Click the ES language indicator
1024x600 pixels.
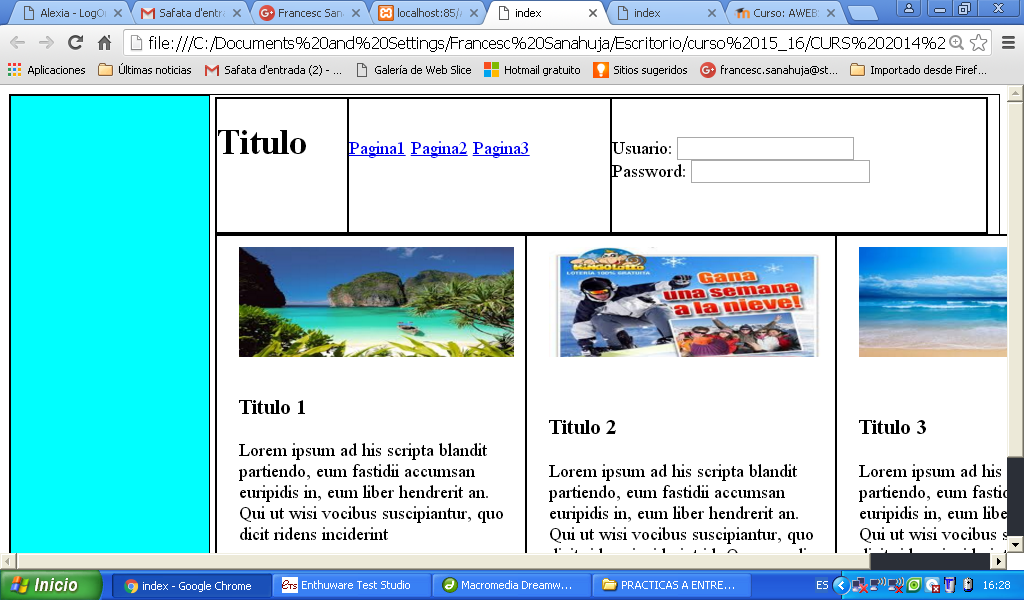(822, 585)
